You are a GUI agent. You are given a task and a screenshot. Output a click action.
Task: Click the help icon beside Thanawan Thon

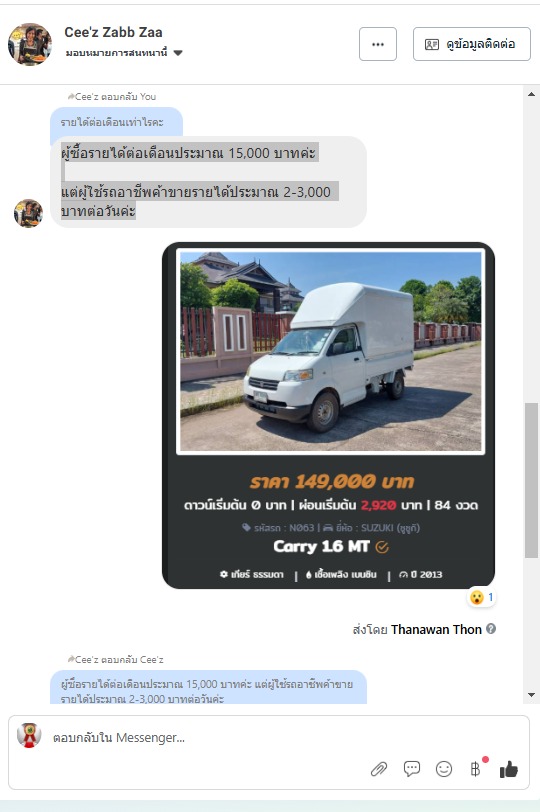(491, 629)
